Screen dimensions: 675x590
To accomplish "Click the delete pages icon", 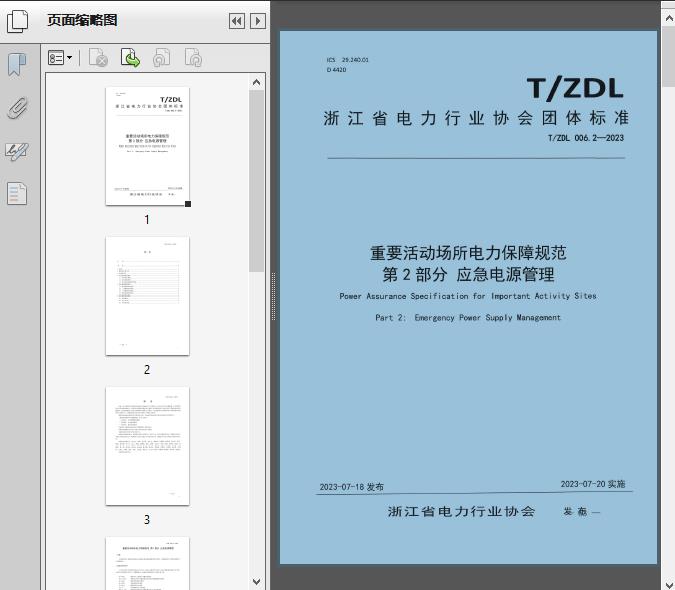I will coord(98,58).
